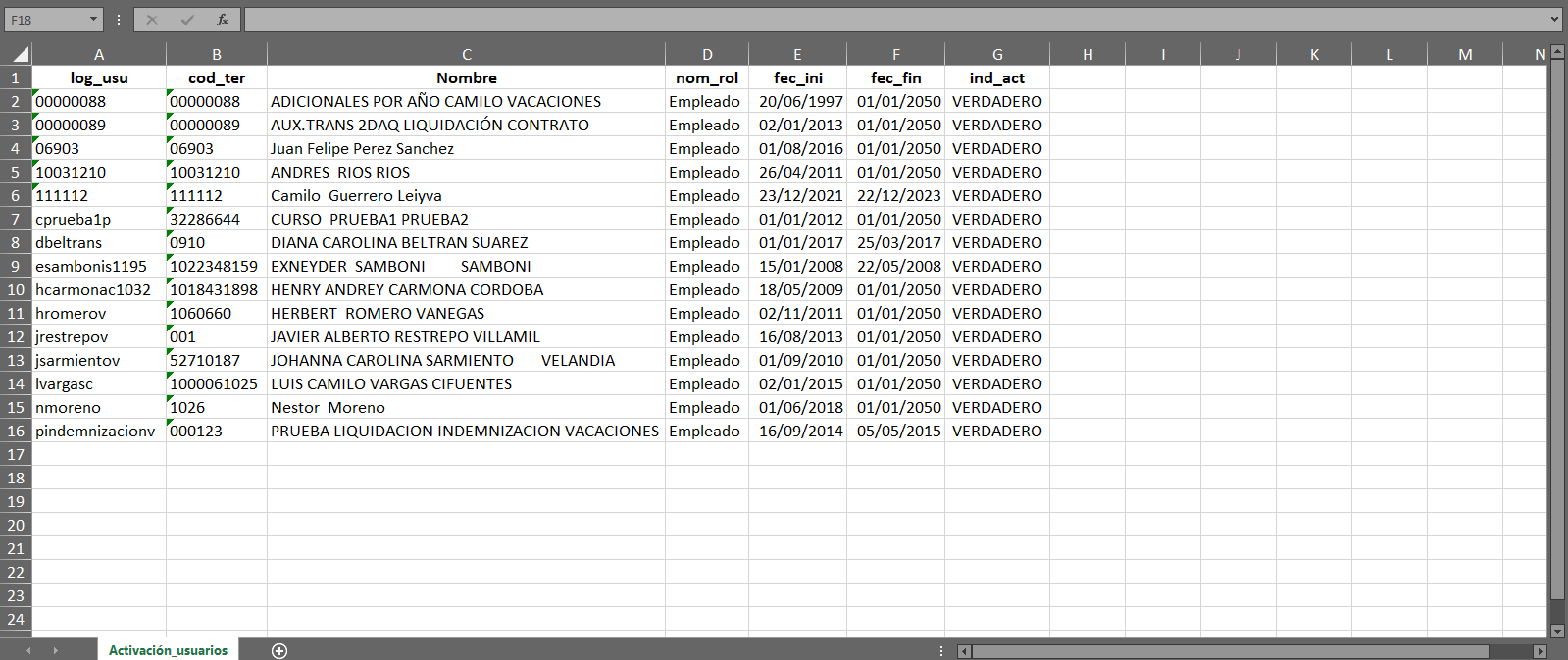Select column K header
Image resolution: width=1568 pixels, height=660 pixels.
(x=1314, y=54)
